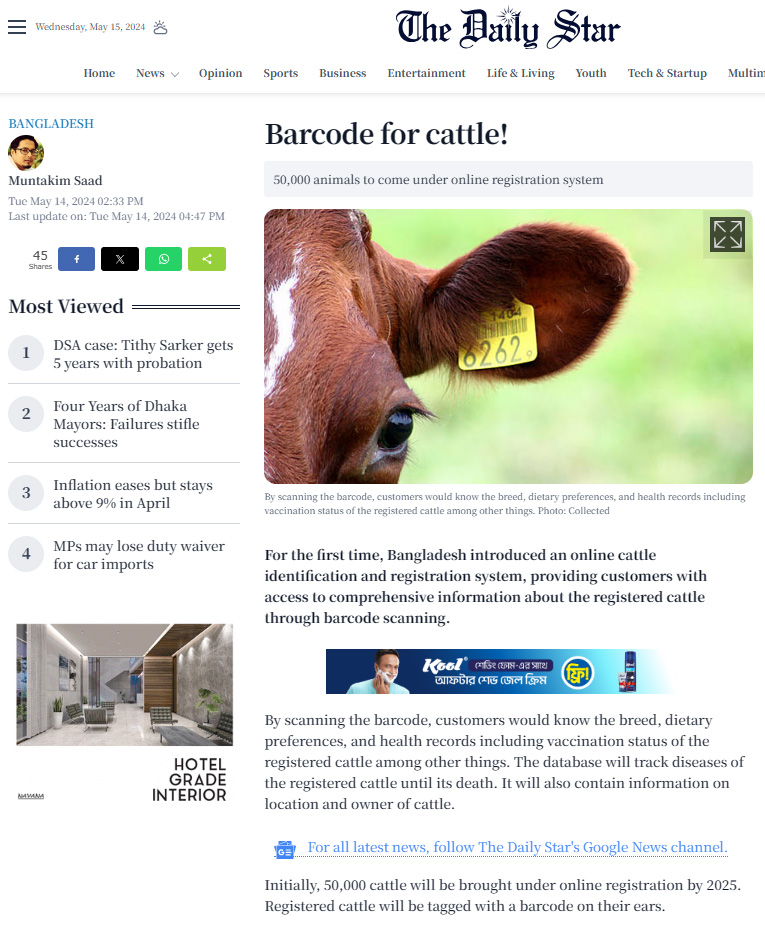Click the weather cloud icon
Screen dimensions: 765x936
click(161, 27)
